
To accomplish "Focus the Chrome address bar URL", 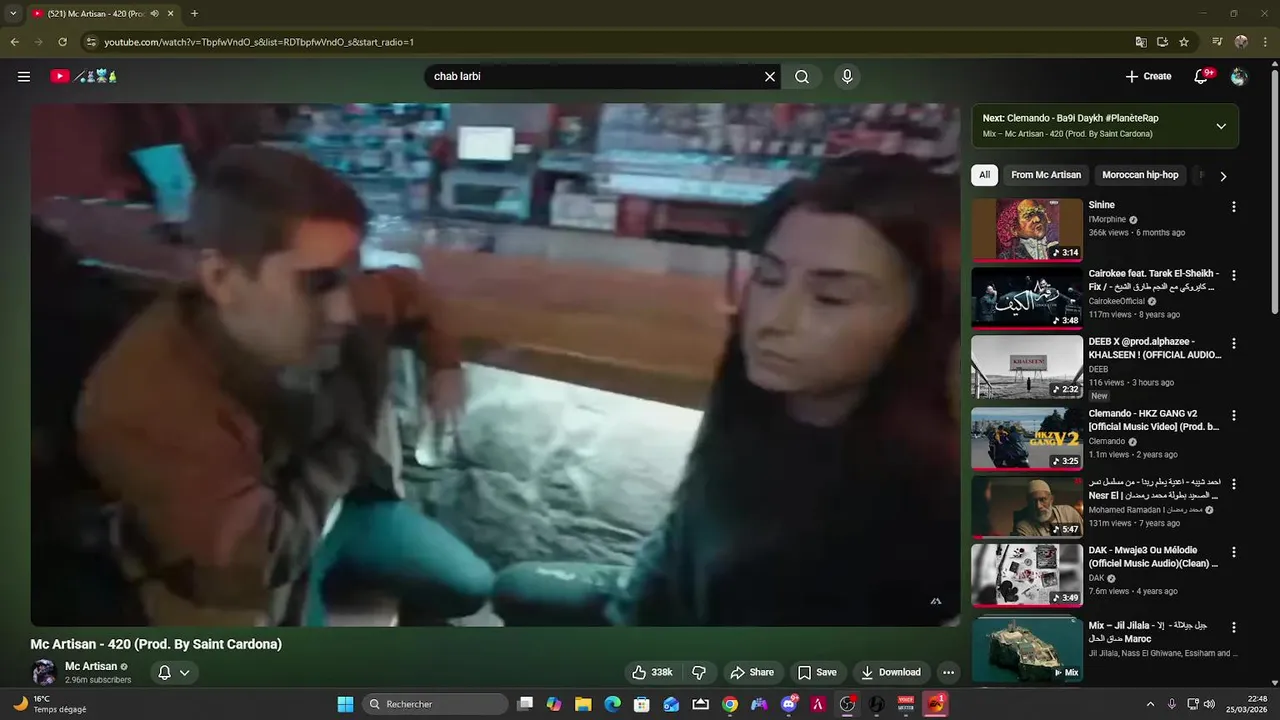I will pos(259,42).
